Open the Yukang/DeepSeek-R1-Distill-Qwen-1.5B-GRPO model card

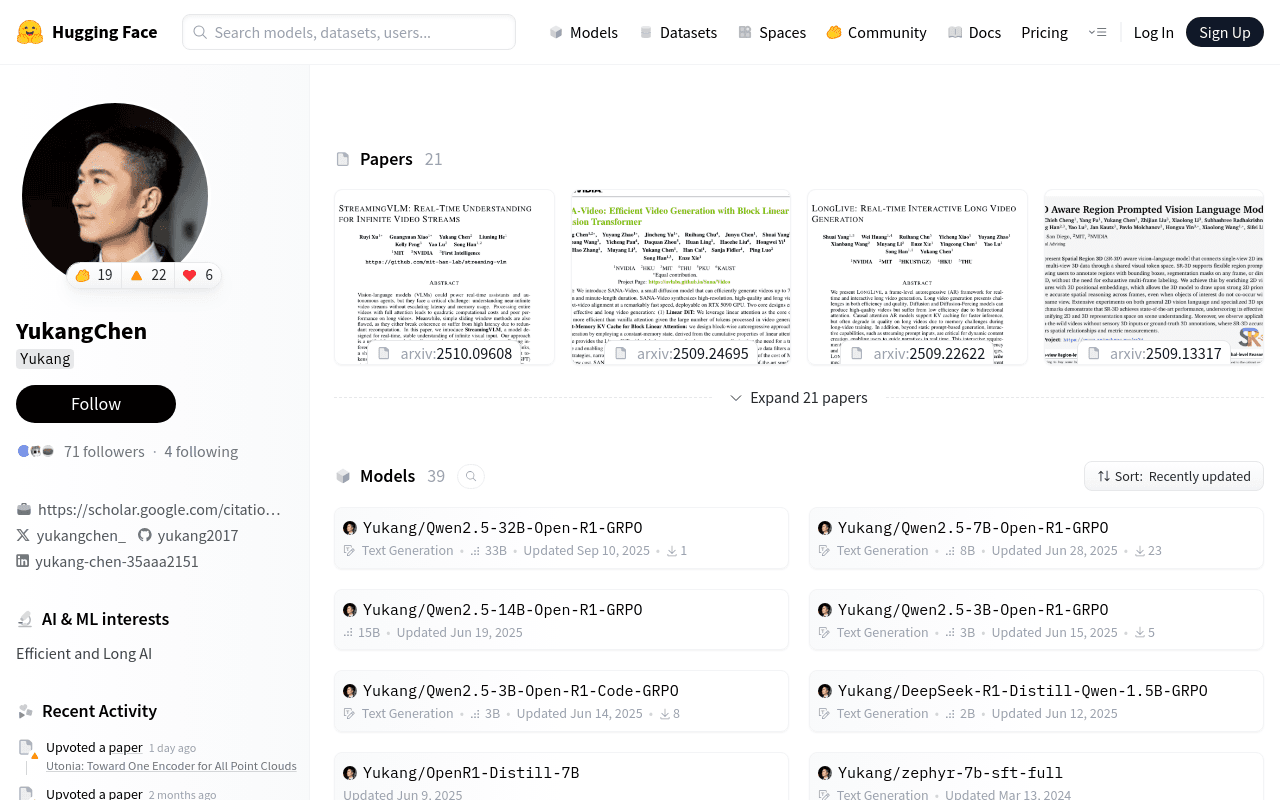click(x=1036, y=701)
